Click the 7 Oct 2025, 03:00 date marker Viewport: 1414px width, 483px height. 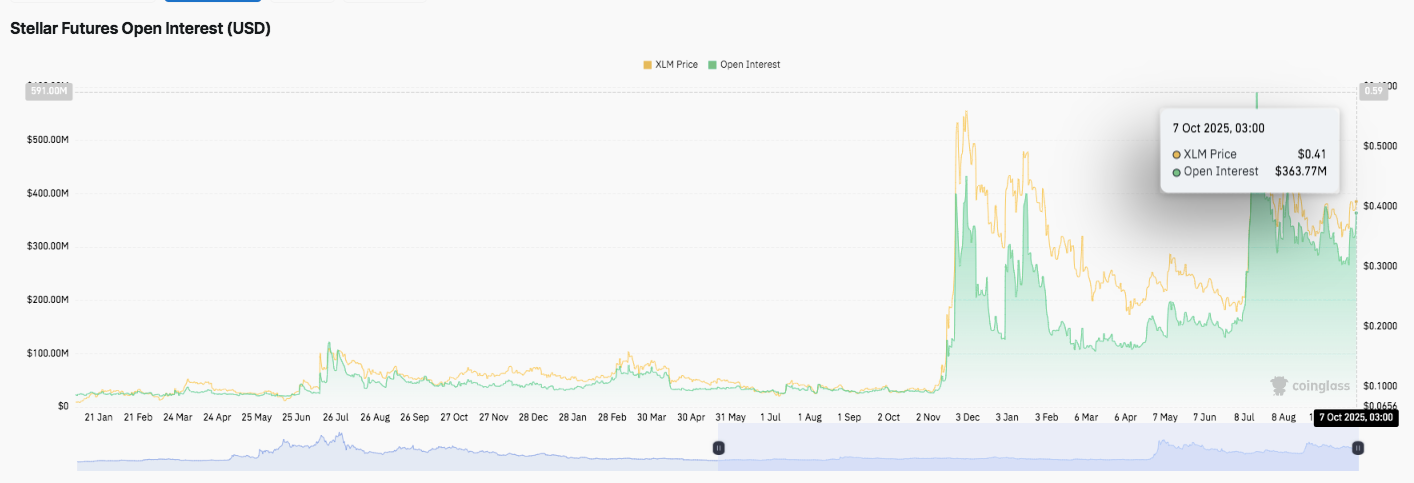(x=1354, y=417)
